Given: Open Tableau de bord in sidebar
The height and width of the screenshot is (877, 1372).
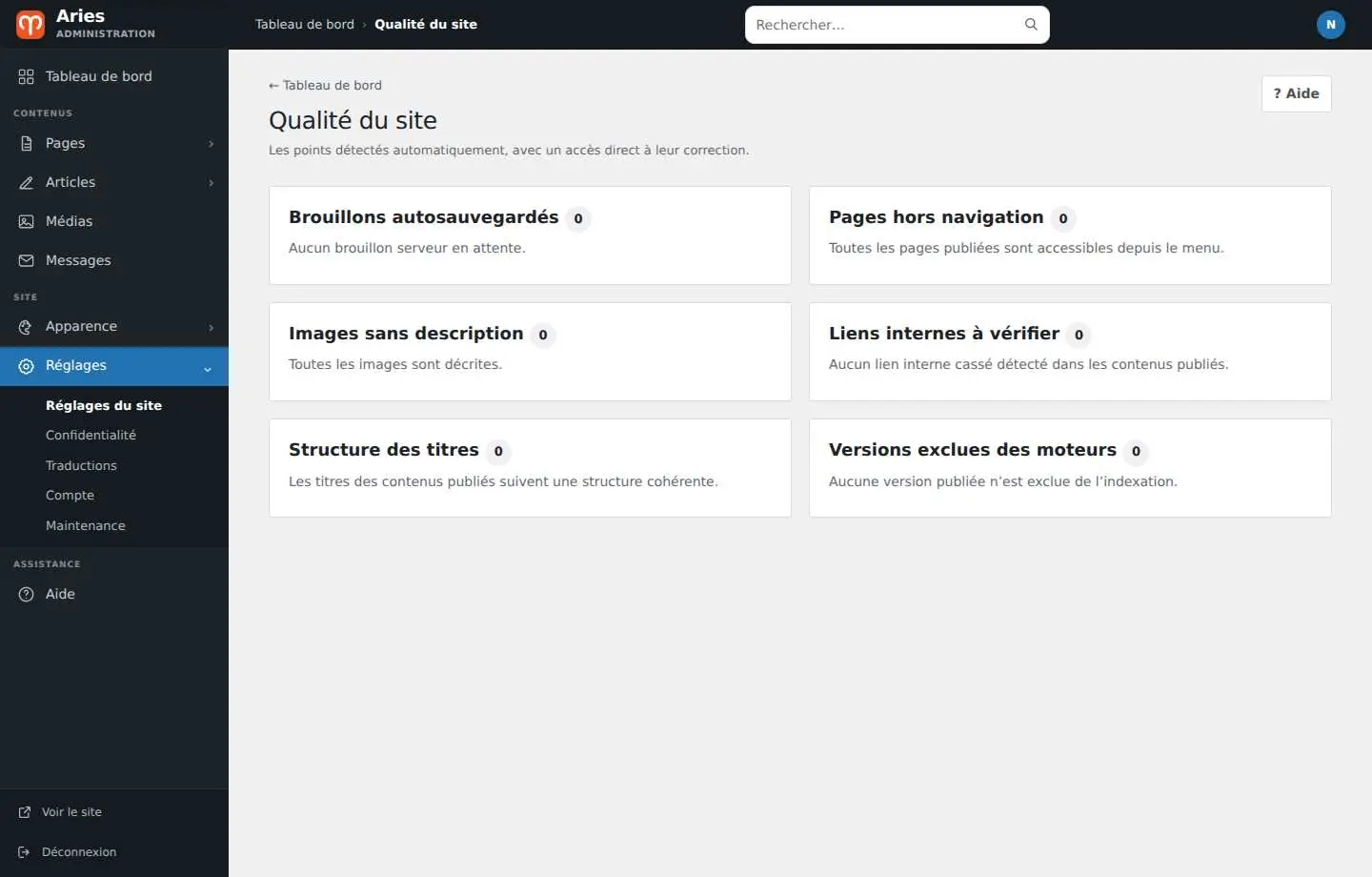Looking at the screenshot, I should tap(114, 76).
